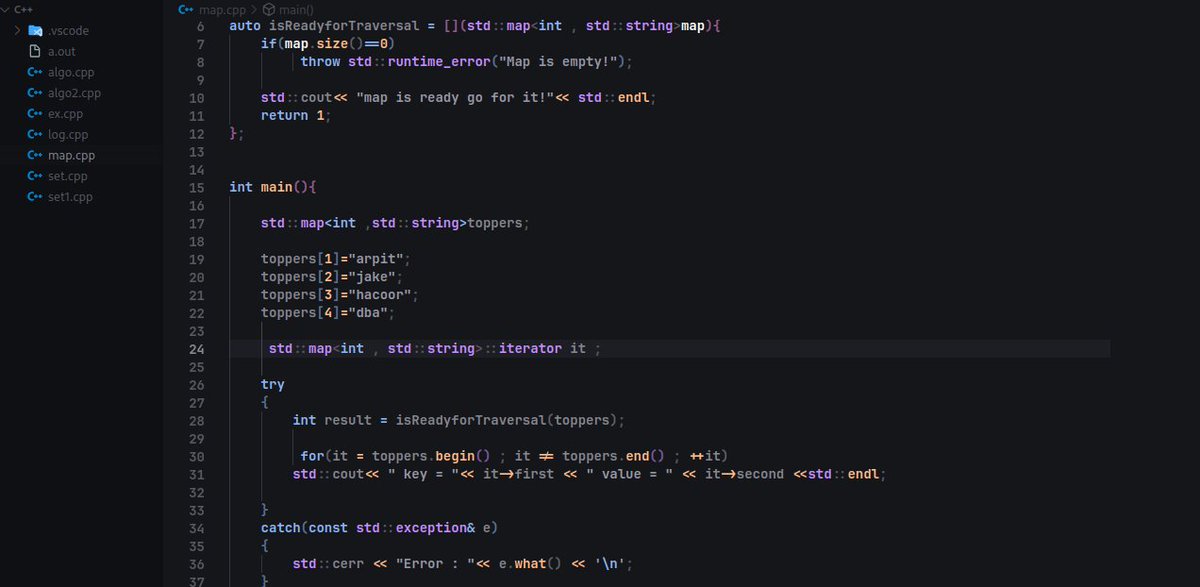Click the C++ icon beside set.cpp
This screenshot has height=587, width=1200.
tap(36, 176)
